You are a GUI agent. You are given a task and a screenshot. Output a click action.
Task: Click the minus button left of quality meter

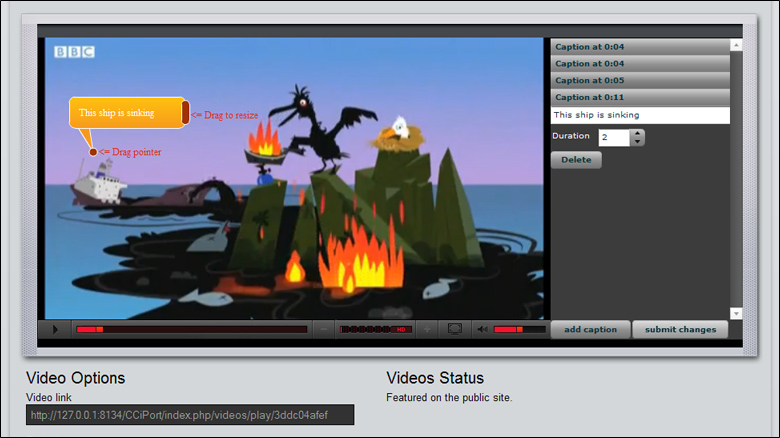tap(324, 329)
